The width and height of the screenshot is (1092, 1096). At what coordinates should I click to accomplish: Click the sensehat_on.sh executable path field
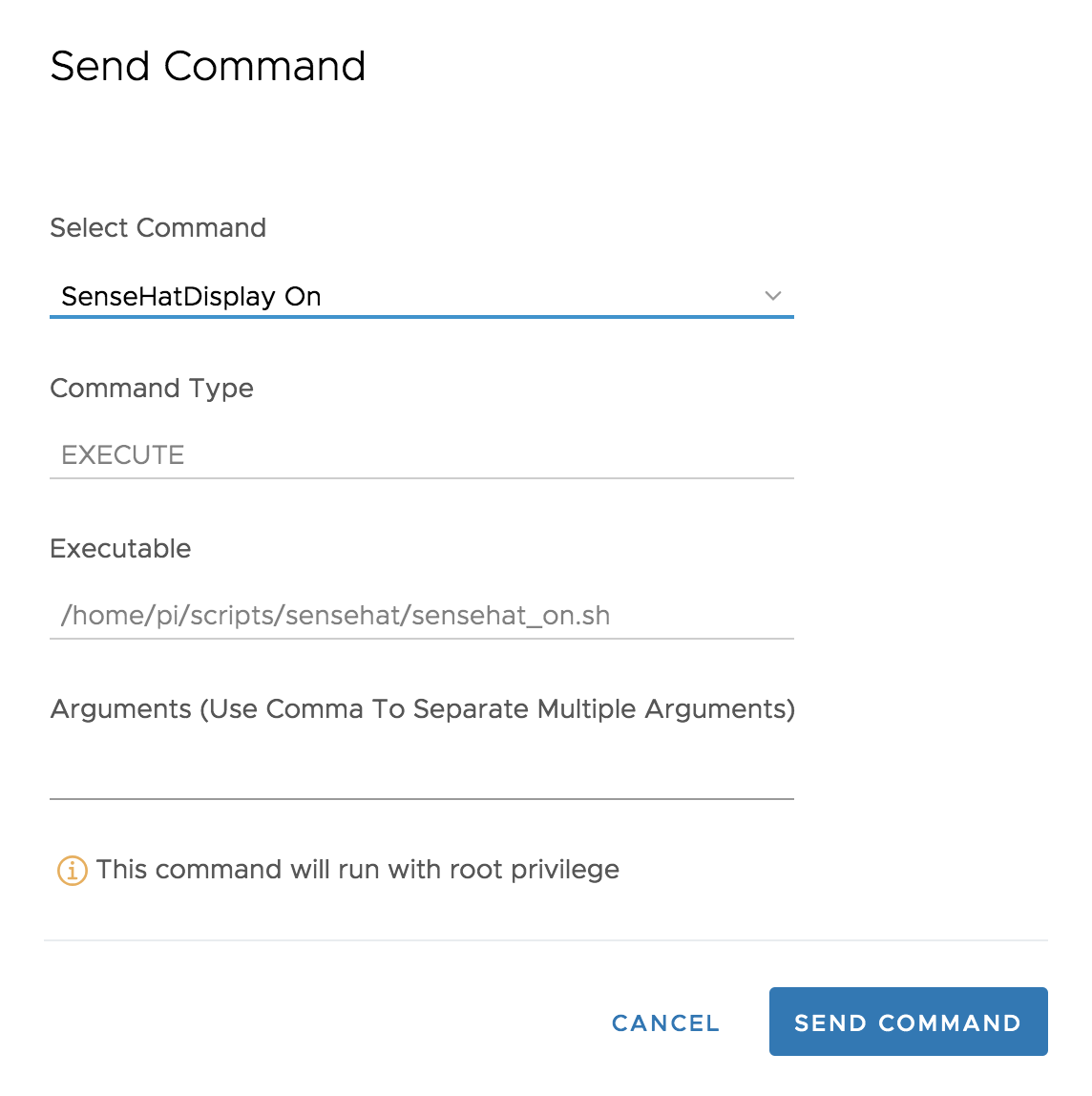click(x=421, y=616)
